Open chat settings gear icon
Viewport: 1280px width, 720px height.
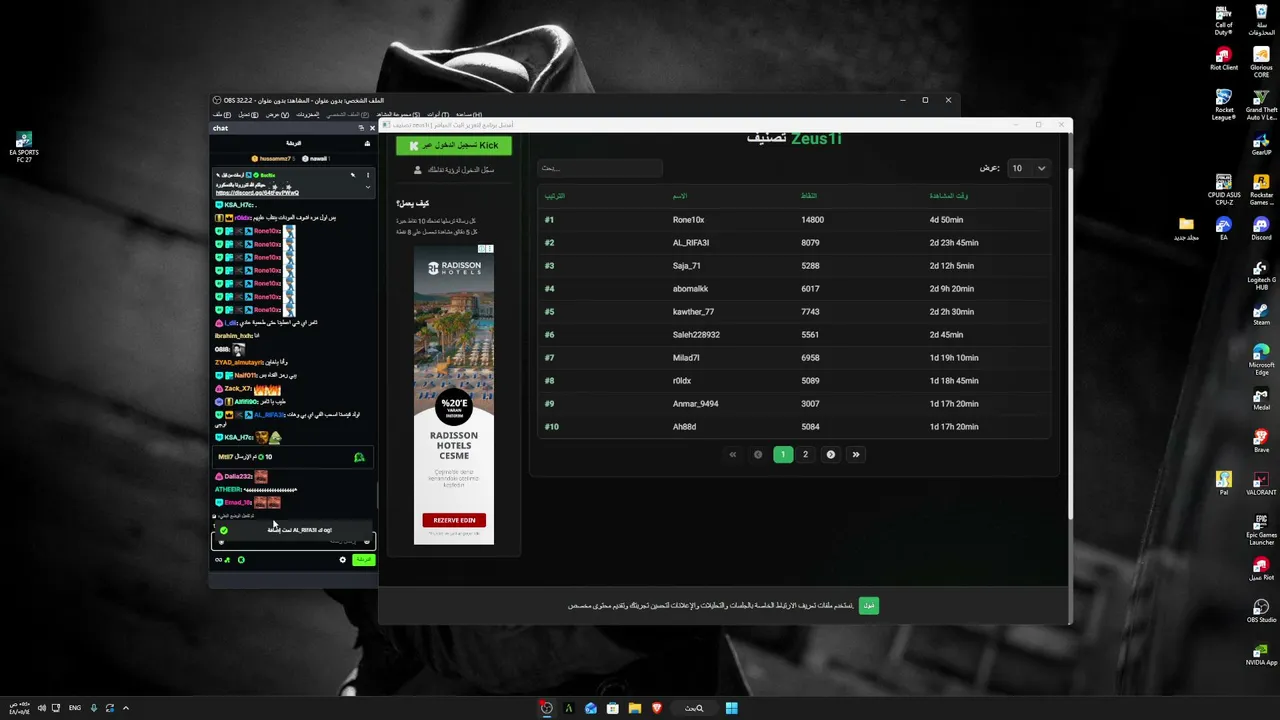(342, 560)
